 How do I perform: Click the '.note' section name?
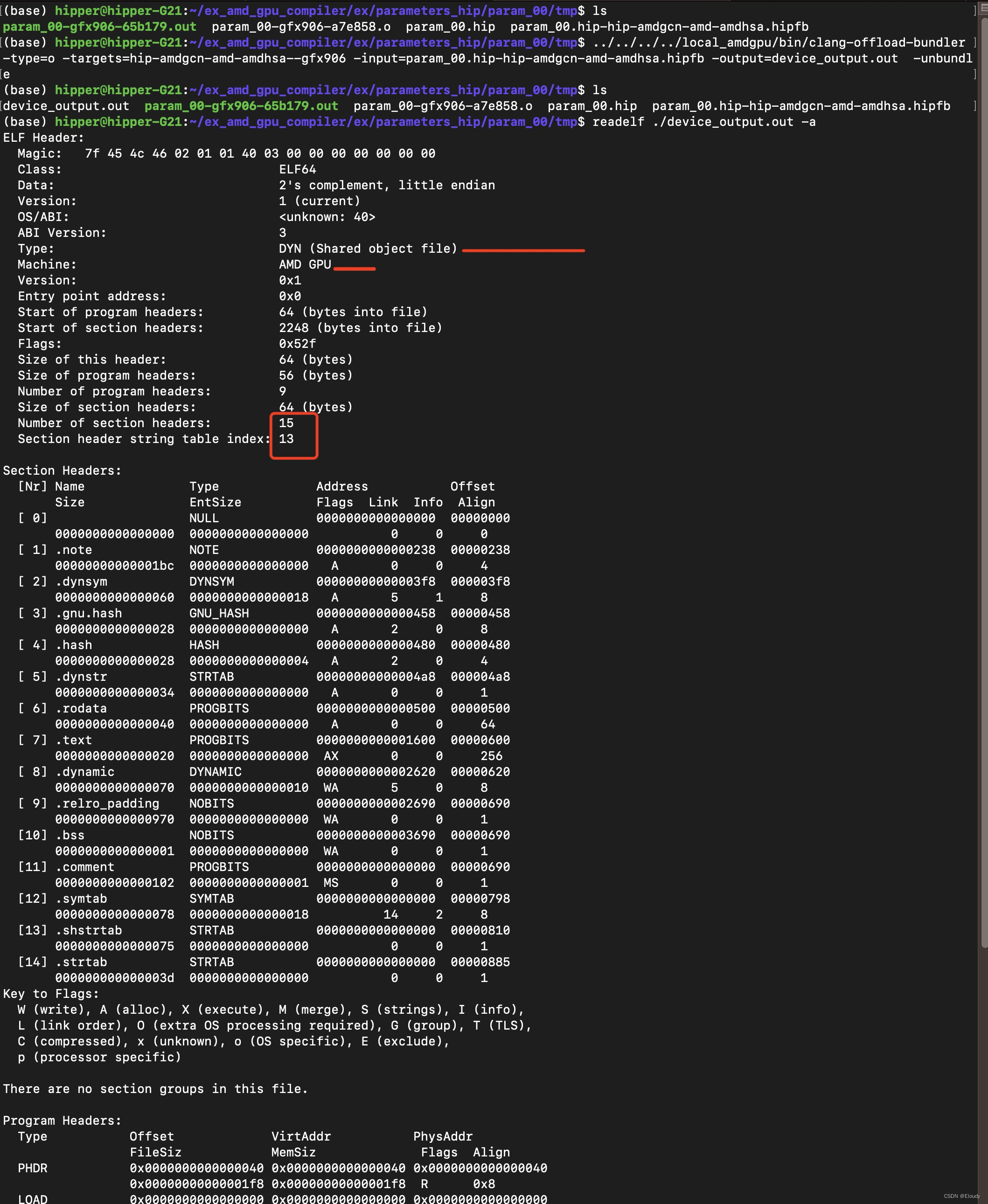73,550
